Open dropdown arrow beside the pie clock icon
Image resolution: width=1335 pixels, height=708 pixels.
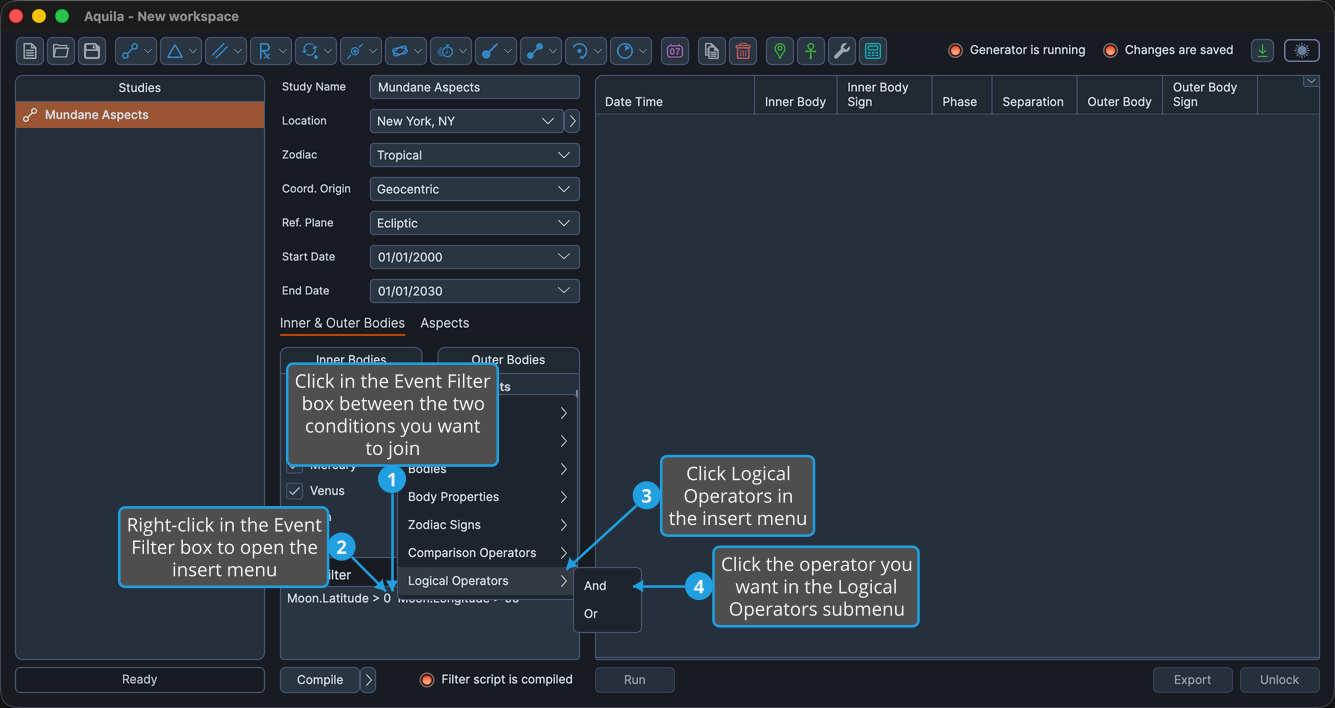pos(644,51)
